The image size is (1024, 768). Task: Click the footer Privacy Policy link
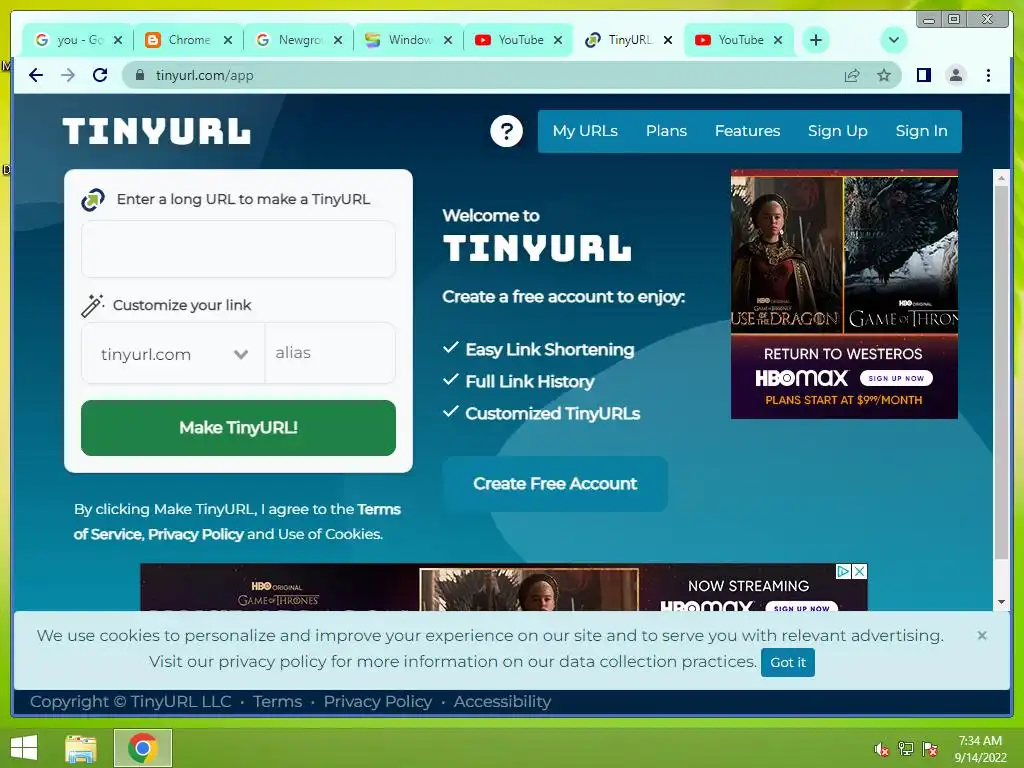[x=377, y=701]
